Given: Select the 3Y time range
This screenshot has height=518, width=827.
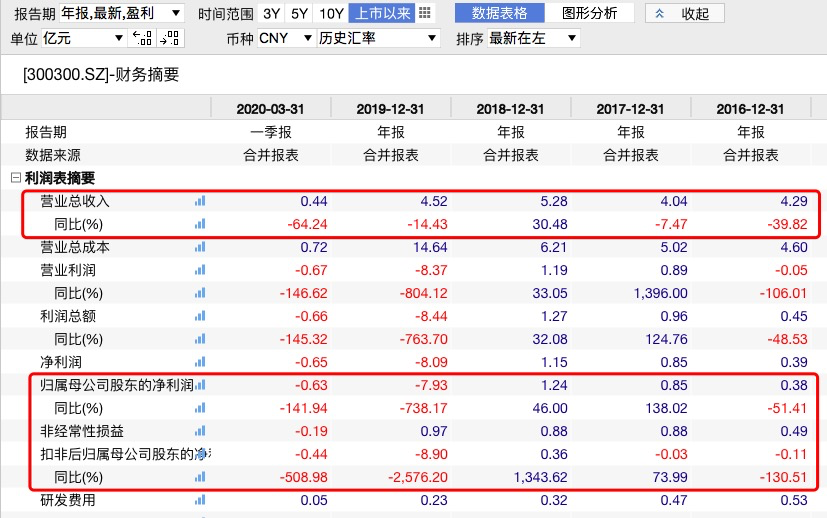Looking at the screenshot, I should tap(271, 13).
